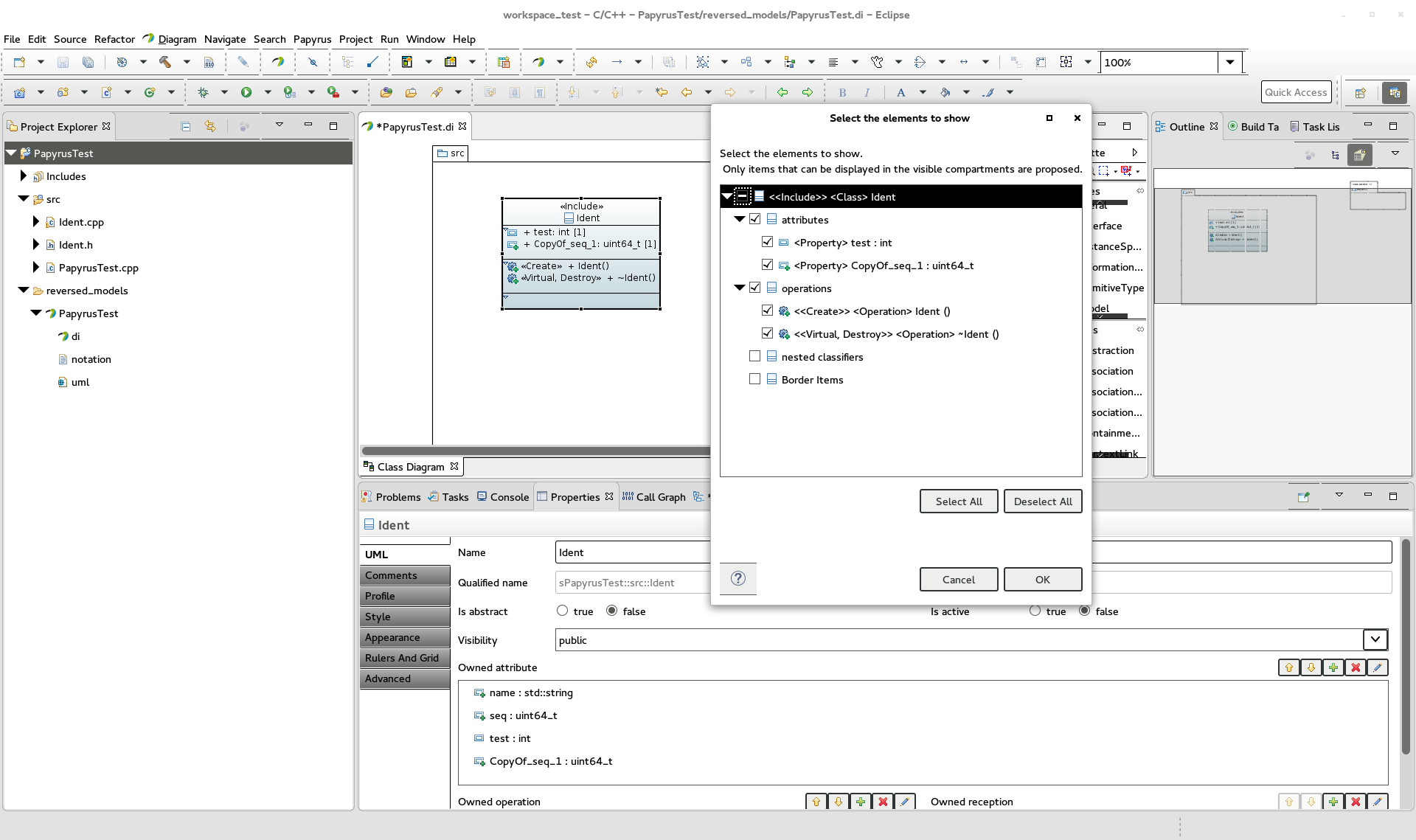Click the green Run button icon
Viewport: 1416px width, 840px height.
tap(246, 92)
